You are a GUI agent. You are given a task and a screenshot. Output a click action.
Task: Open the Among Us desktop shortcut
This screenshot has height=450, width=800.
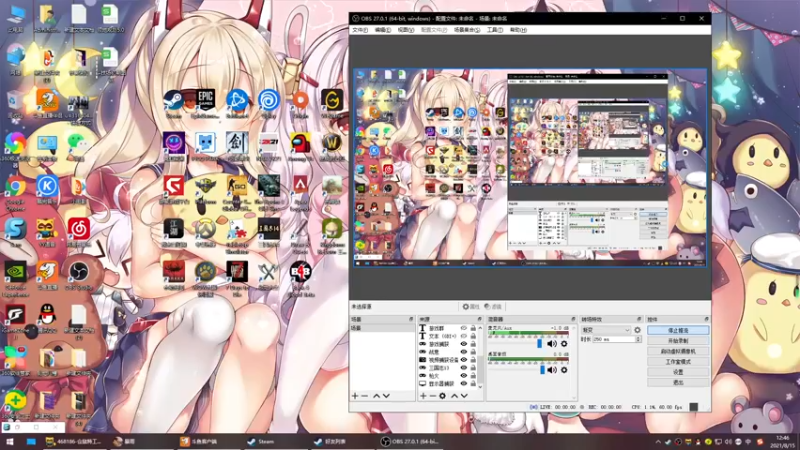click(x=300, y=143)
